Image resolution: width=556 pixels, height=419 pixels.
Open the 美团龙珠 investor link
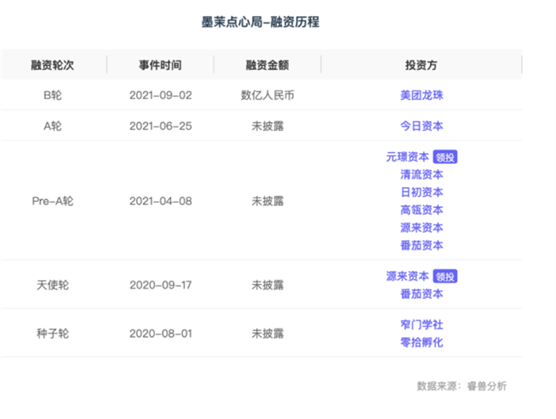[422, 95]
